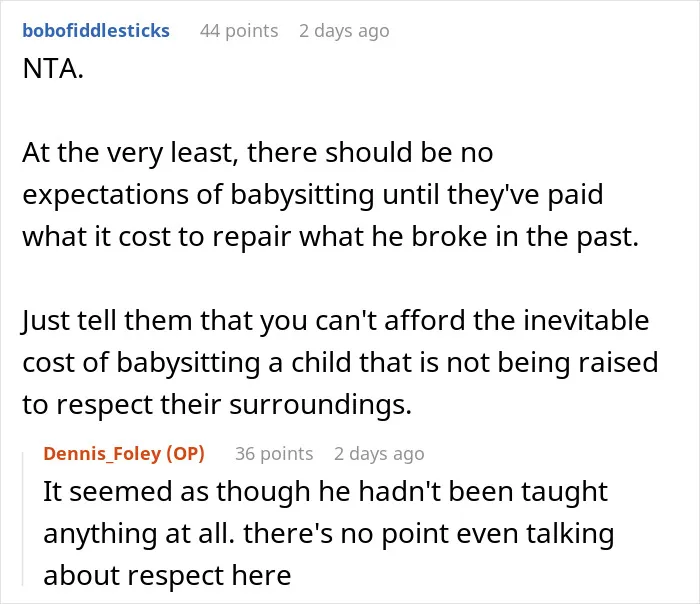The width and height of the screenshot is (700, 604).
Task: Open reply's 2 days ago timestamp
Action: (379, 454)
